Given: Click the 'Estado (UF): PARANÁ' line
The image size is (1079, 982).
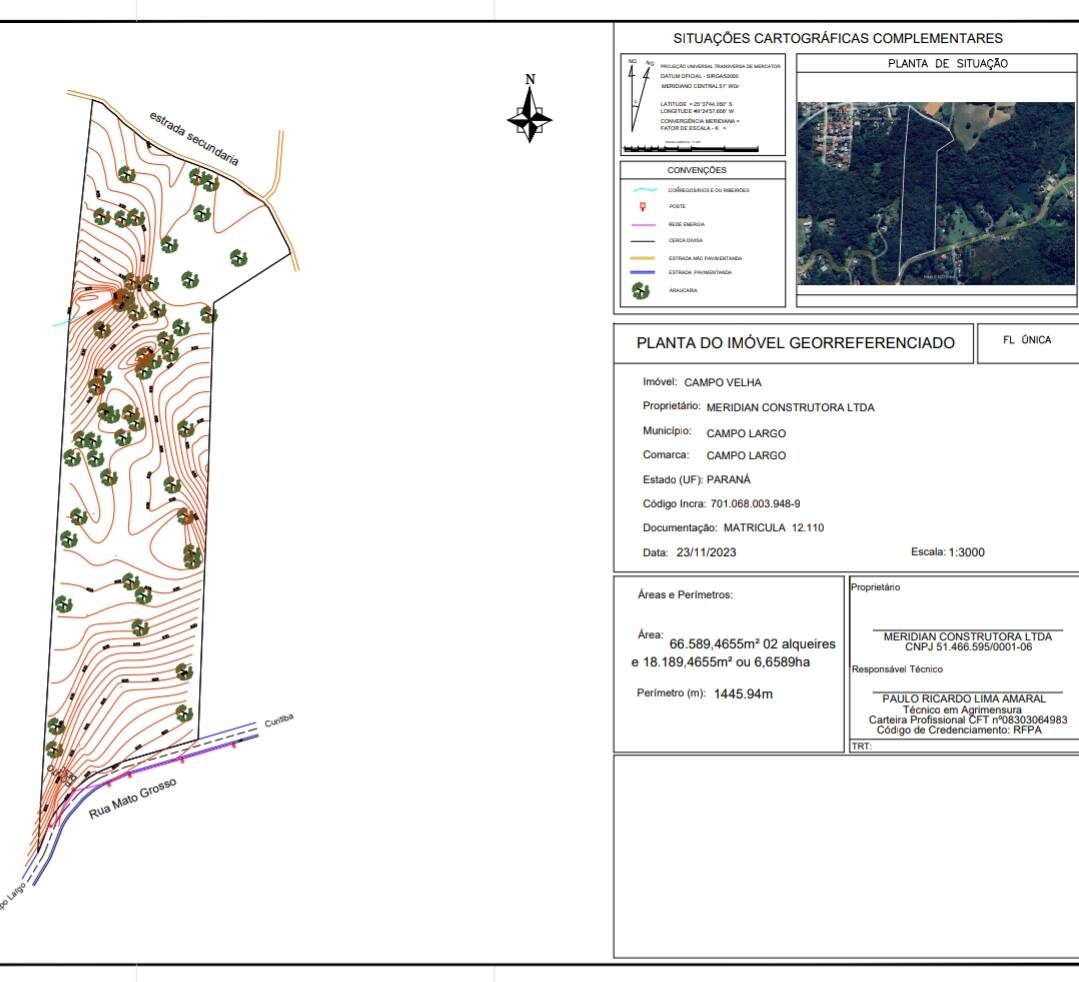Looking at the screenshot, I should tap(696, 480).
